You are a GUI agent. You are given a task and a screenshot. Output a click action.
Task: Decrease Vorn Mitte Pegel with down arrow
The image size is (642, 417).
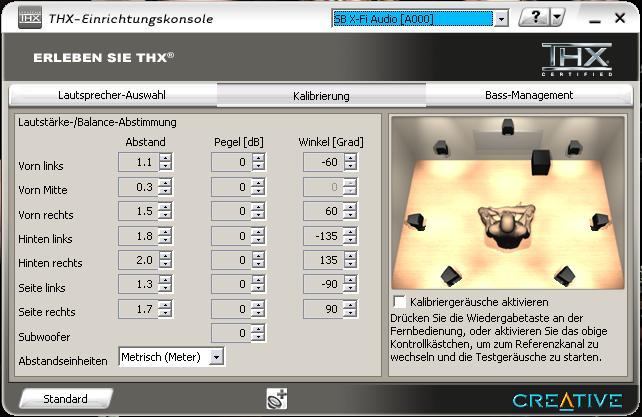click(258, 191)
